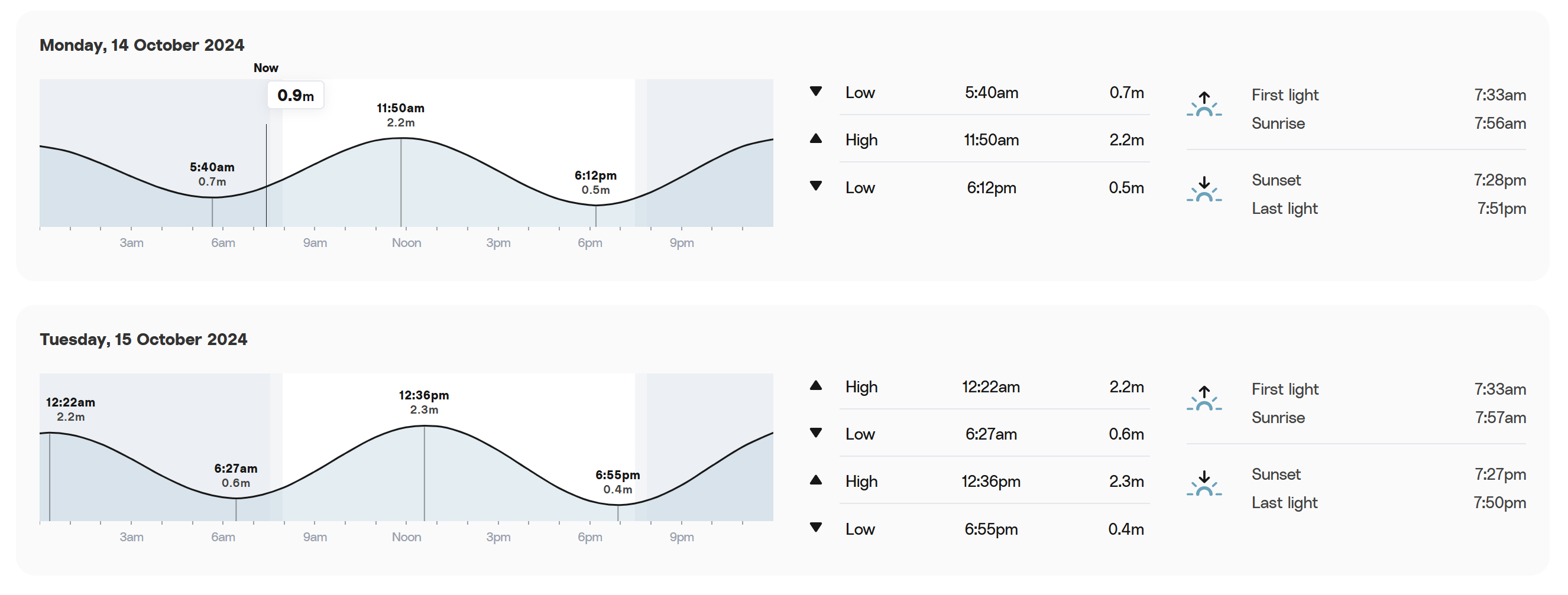Click the up triangle beside Tuesday's 12:36pm High
The image size is (1568, 595).
click(816, 480)
